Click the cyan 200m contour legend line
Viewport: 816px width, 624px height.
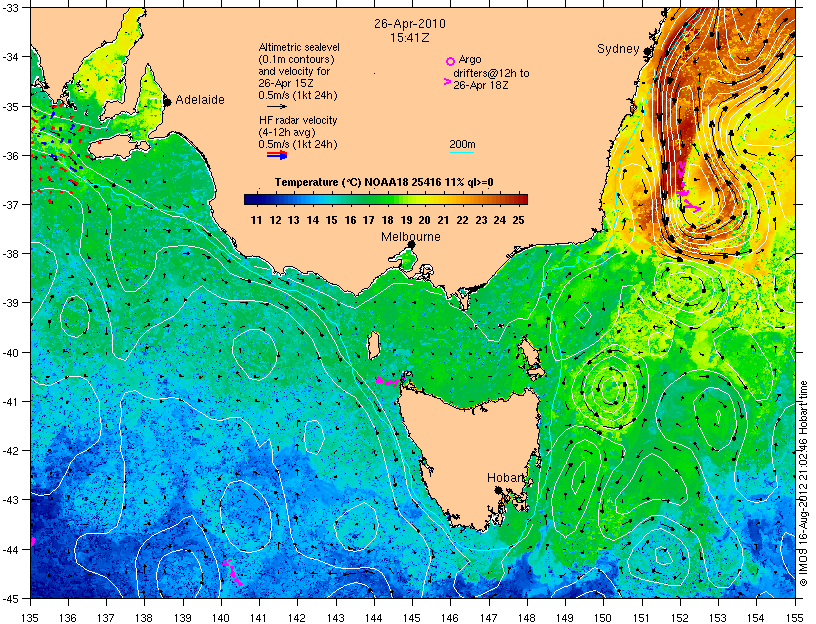[x=462, y=152]
